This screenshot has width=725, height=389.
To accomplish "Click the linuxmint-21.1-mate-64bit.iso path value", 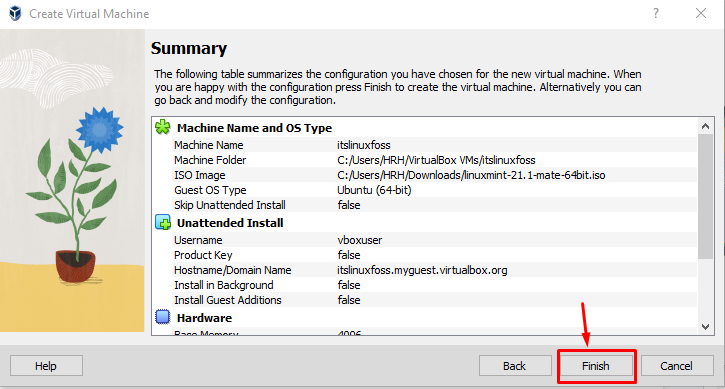I will click(471, 175).
